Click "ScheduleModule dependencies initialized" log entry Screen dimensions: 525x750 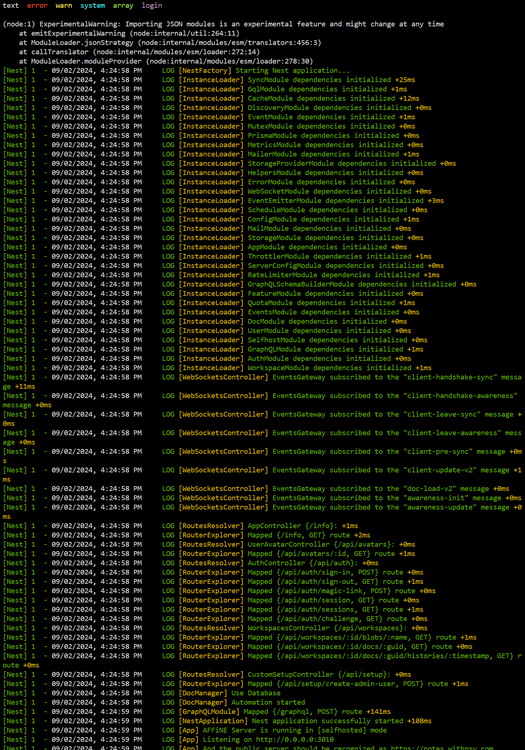click(x=337, y=210)
